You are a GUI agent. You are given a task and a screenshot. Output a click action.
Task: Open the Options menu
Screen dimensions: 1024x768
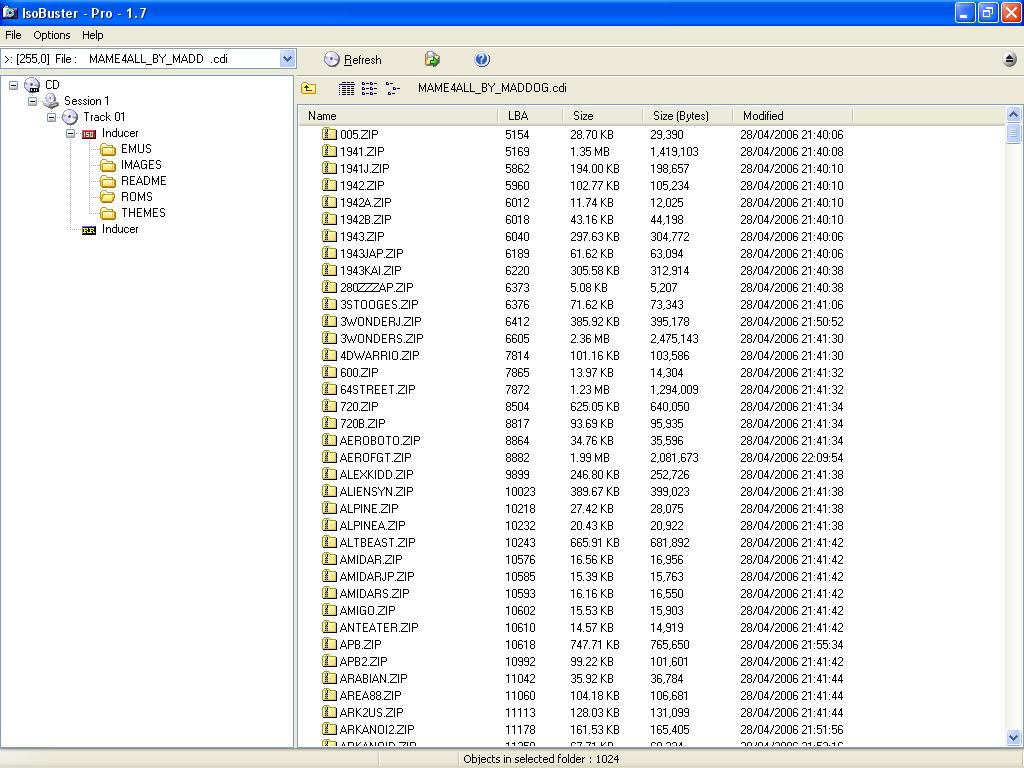pos(52,35)
